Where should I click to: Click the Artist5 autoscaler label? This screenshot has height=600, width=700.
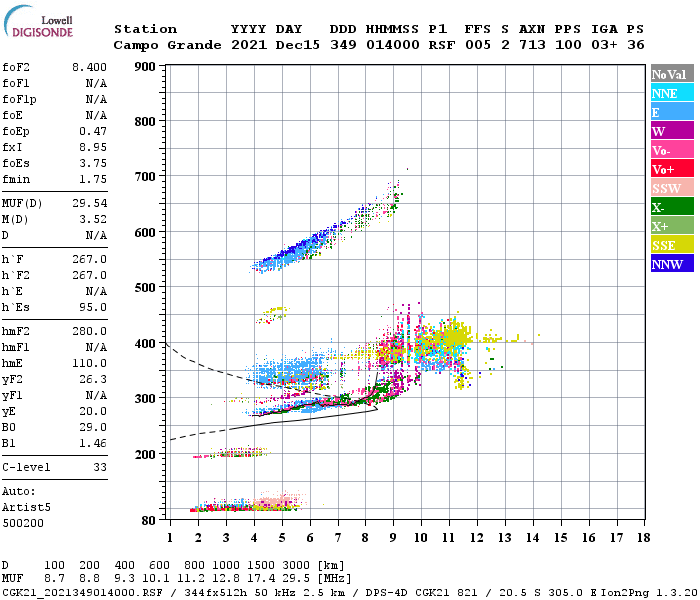26,508
